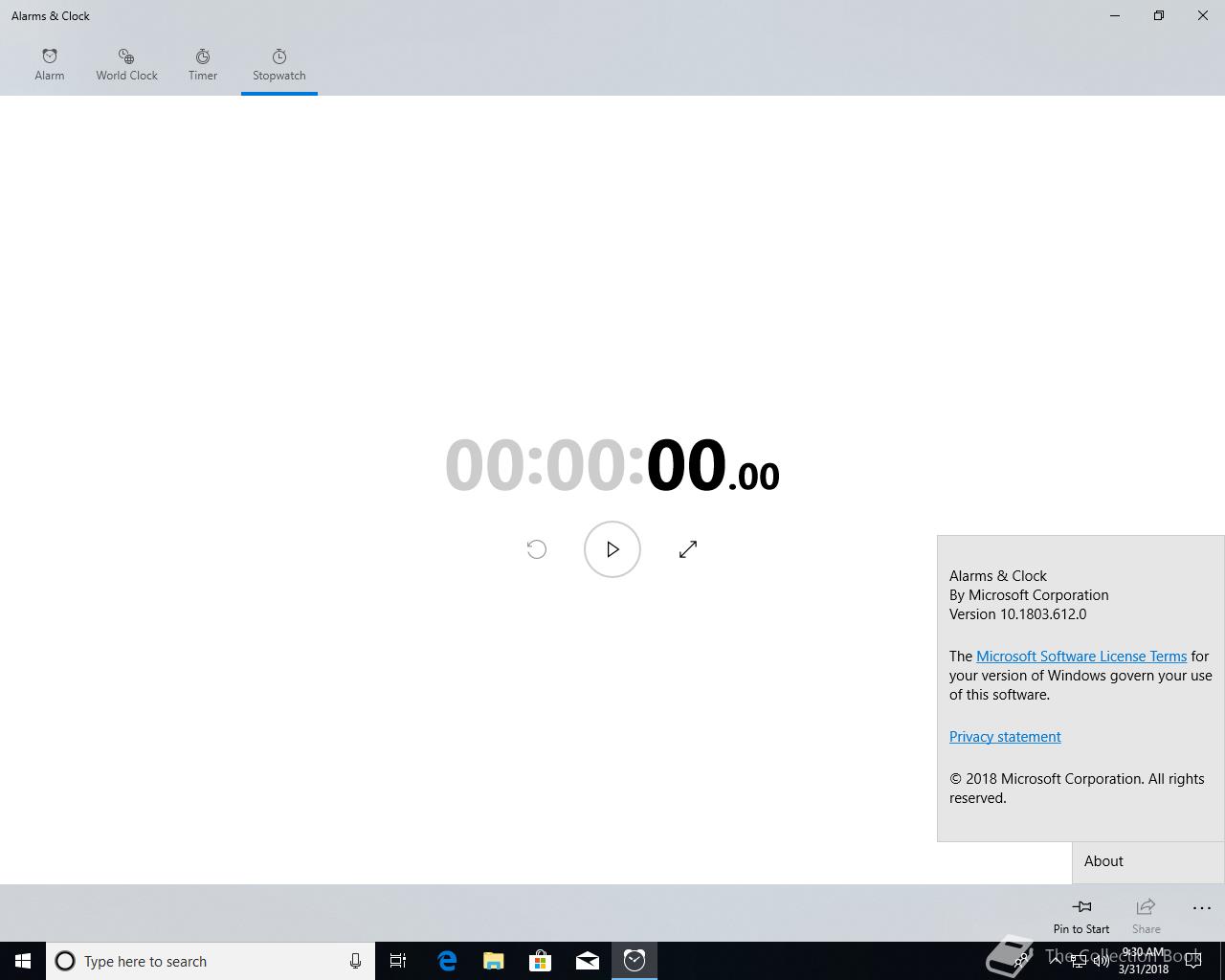
Task: Reset the stopwatch
Action: (537, 549)
